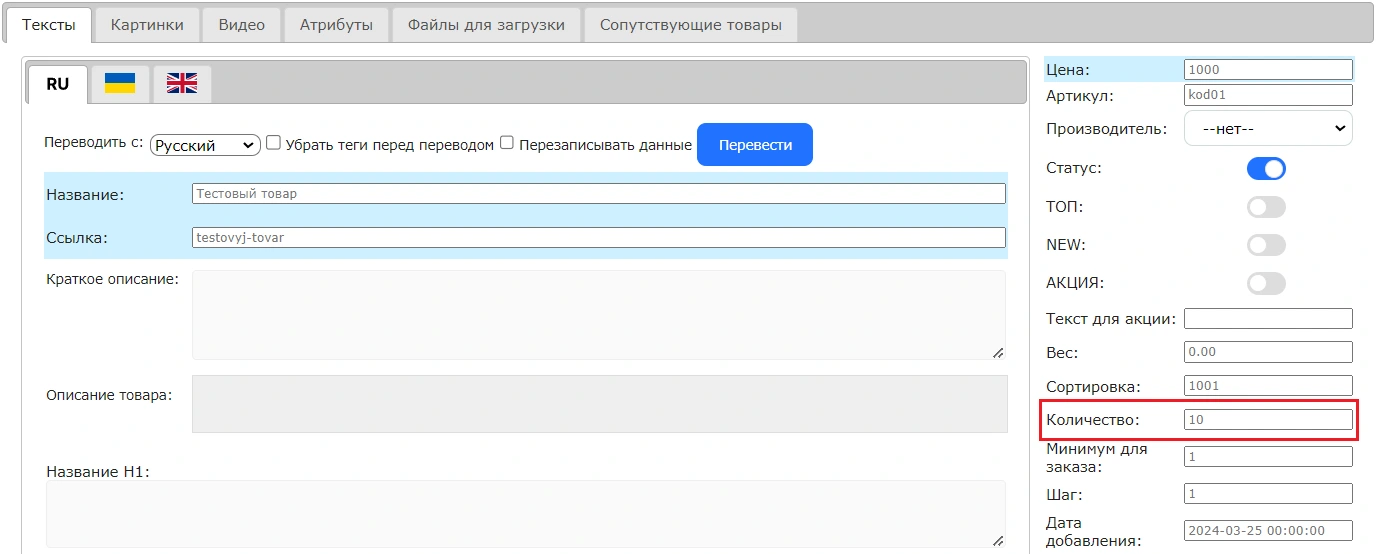The width and height of the screenshot is (1376, 554).
Task: Open the Картинки tab
Action: tap(147, 25)
